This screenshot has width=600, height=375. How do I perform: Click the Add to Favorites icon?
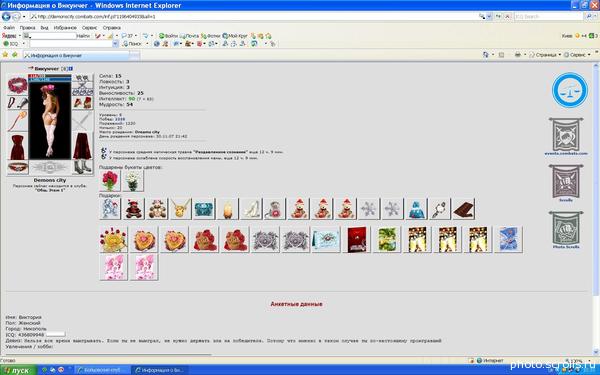tap(15, 55)
